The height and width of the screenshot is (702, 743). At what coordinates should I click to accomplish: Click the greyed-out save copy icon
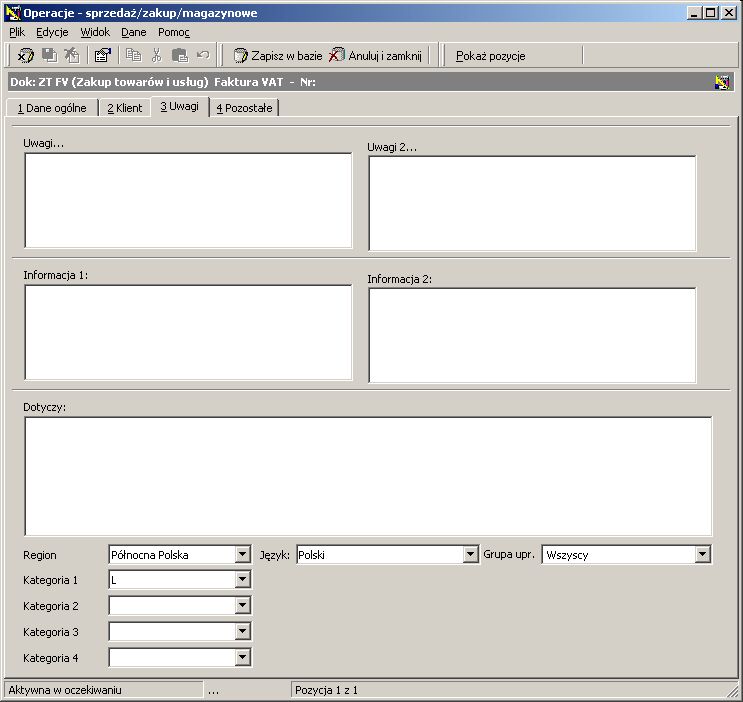49,55
